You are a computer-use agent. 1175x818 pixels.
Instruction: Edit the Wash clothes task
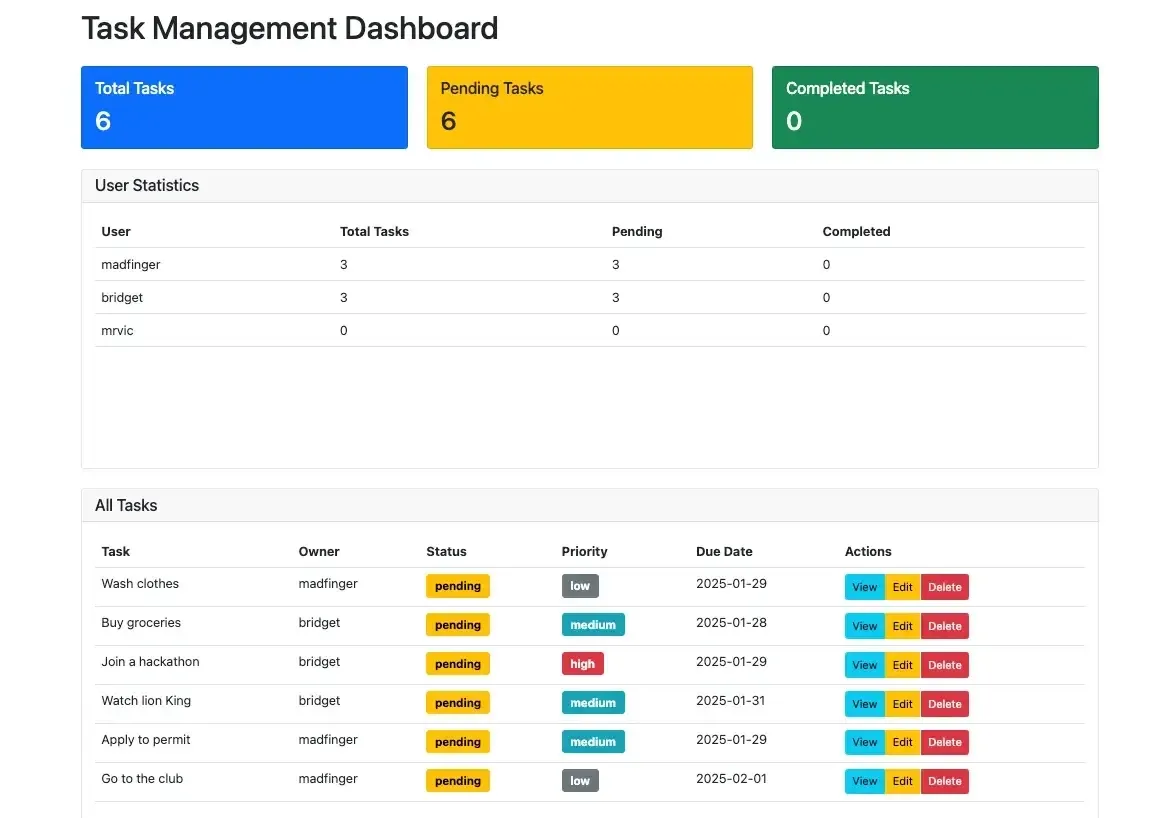point(902,587)
